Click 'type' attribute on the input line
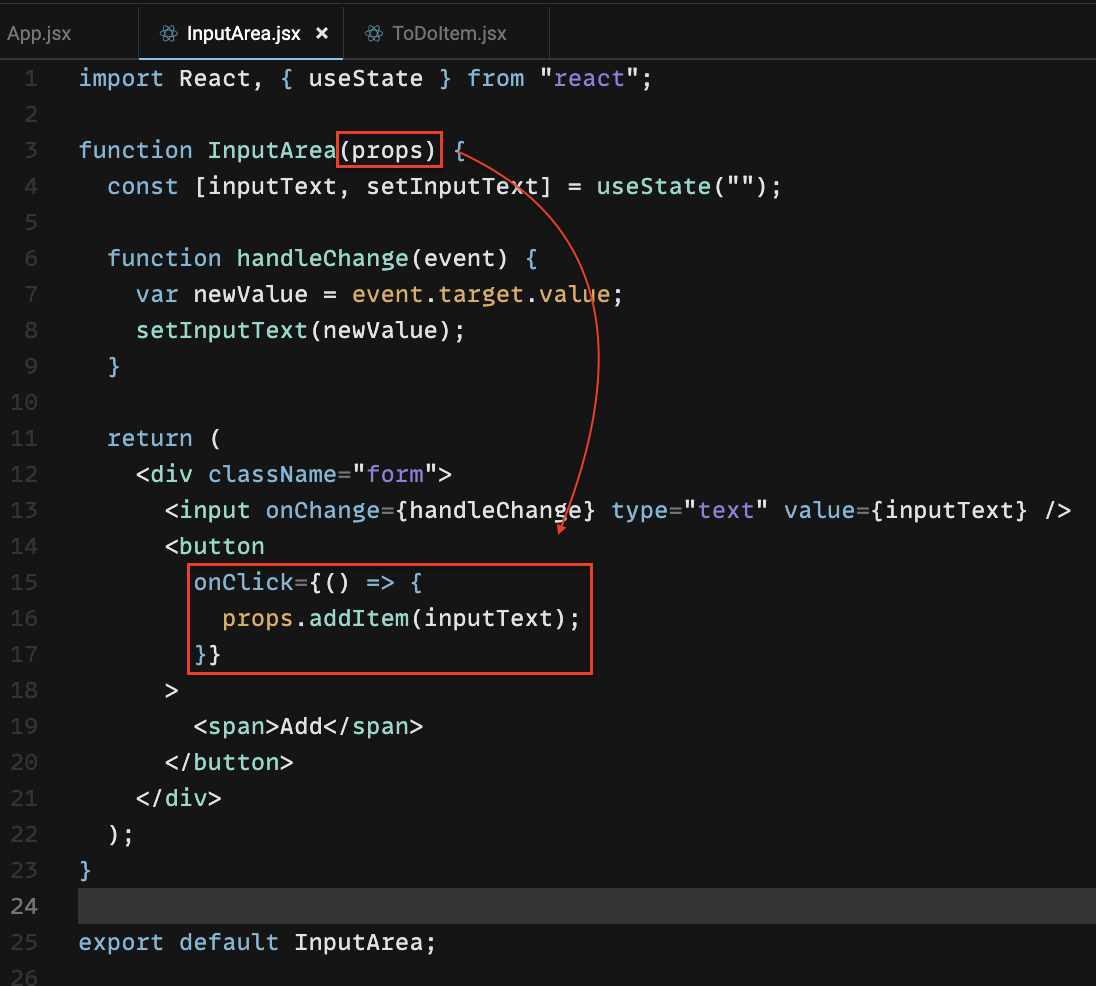Image resolution: width=1096 pixels, height=986 pixels. [640, 510]
